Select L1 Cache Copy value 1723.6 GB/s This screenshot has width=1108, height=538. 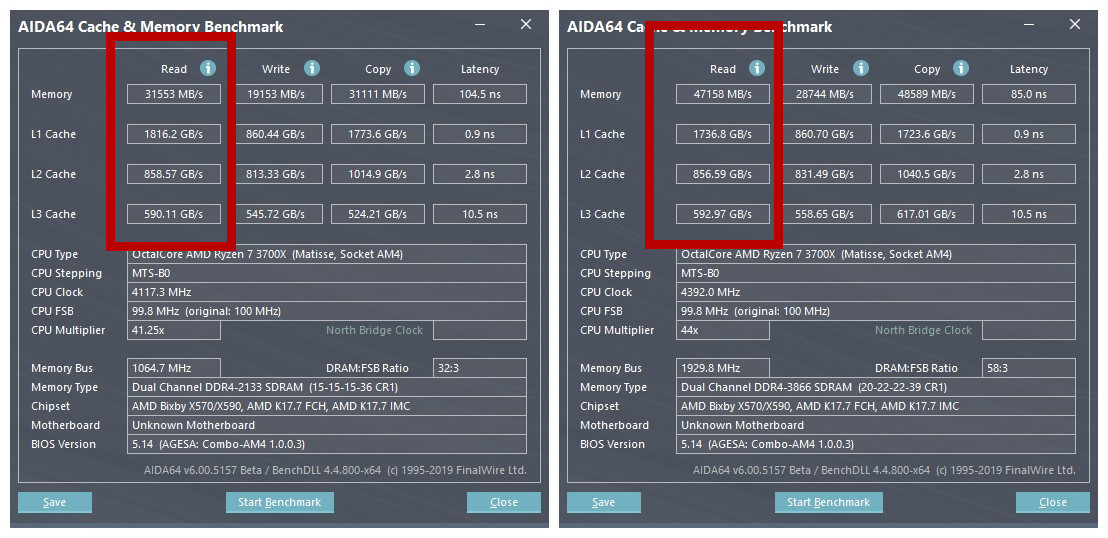(926, 134)
